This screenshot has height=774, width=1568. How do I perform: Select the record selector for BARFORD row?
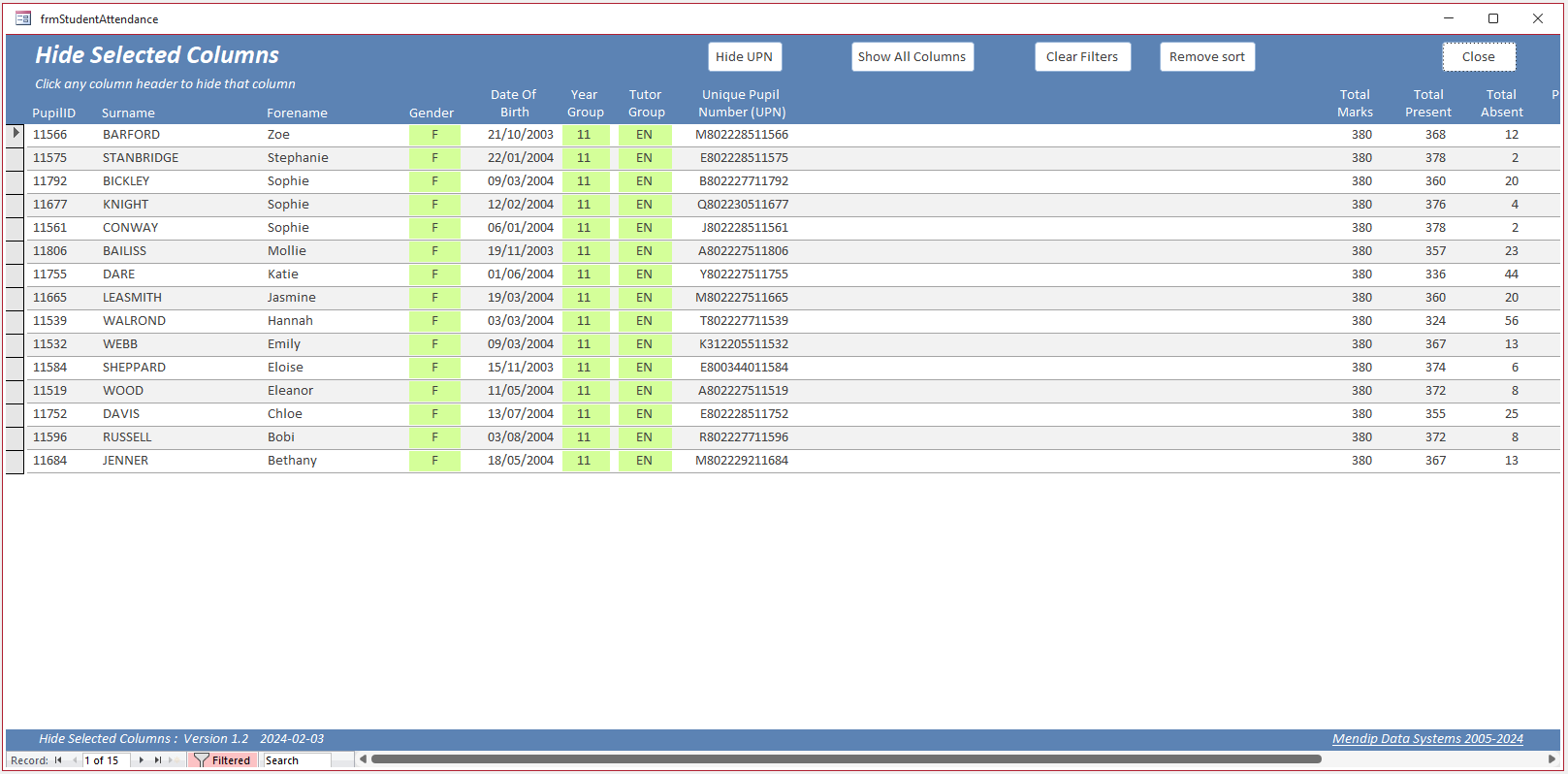click(x=16, y=135)
